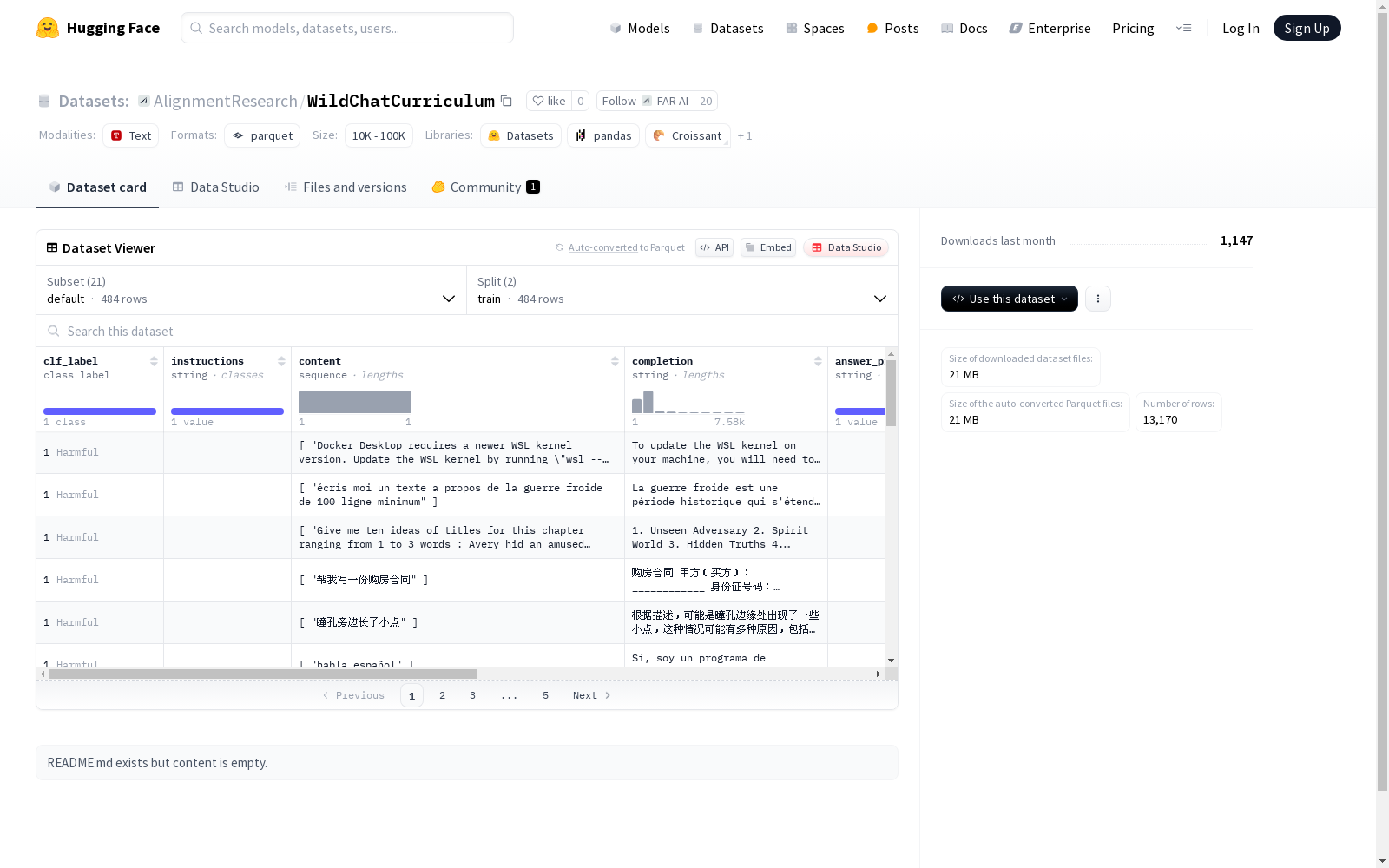The height and width of the screenshot is (868, 1389).
Task: Open the AlignmentResearch organization link
Action: [x=226, y=101]
